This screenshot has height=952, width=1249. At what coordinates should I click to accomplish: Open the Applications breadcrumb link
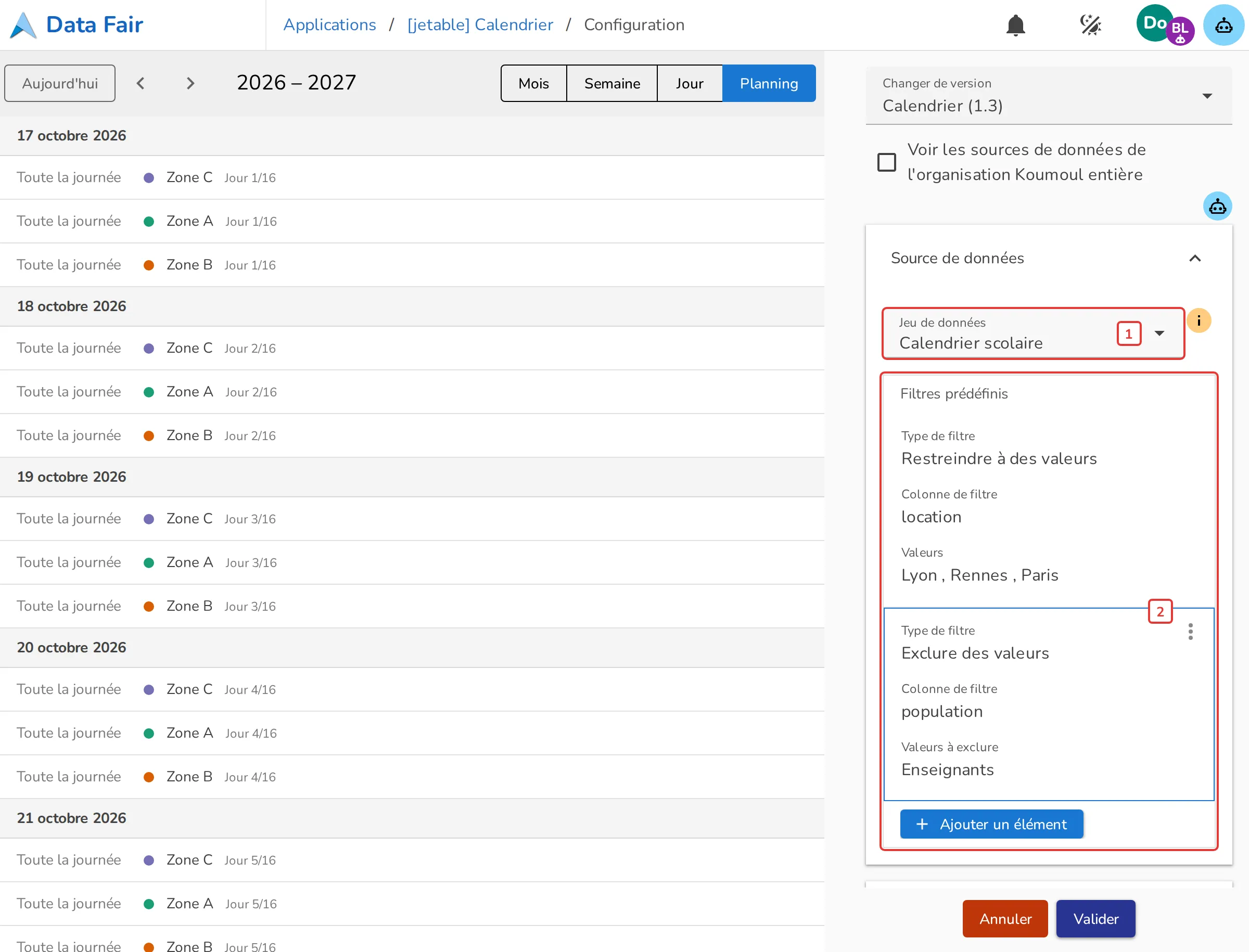coord(329,25)
